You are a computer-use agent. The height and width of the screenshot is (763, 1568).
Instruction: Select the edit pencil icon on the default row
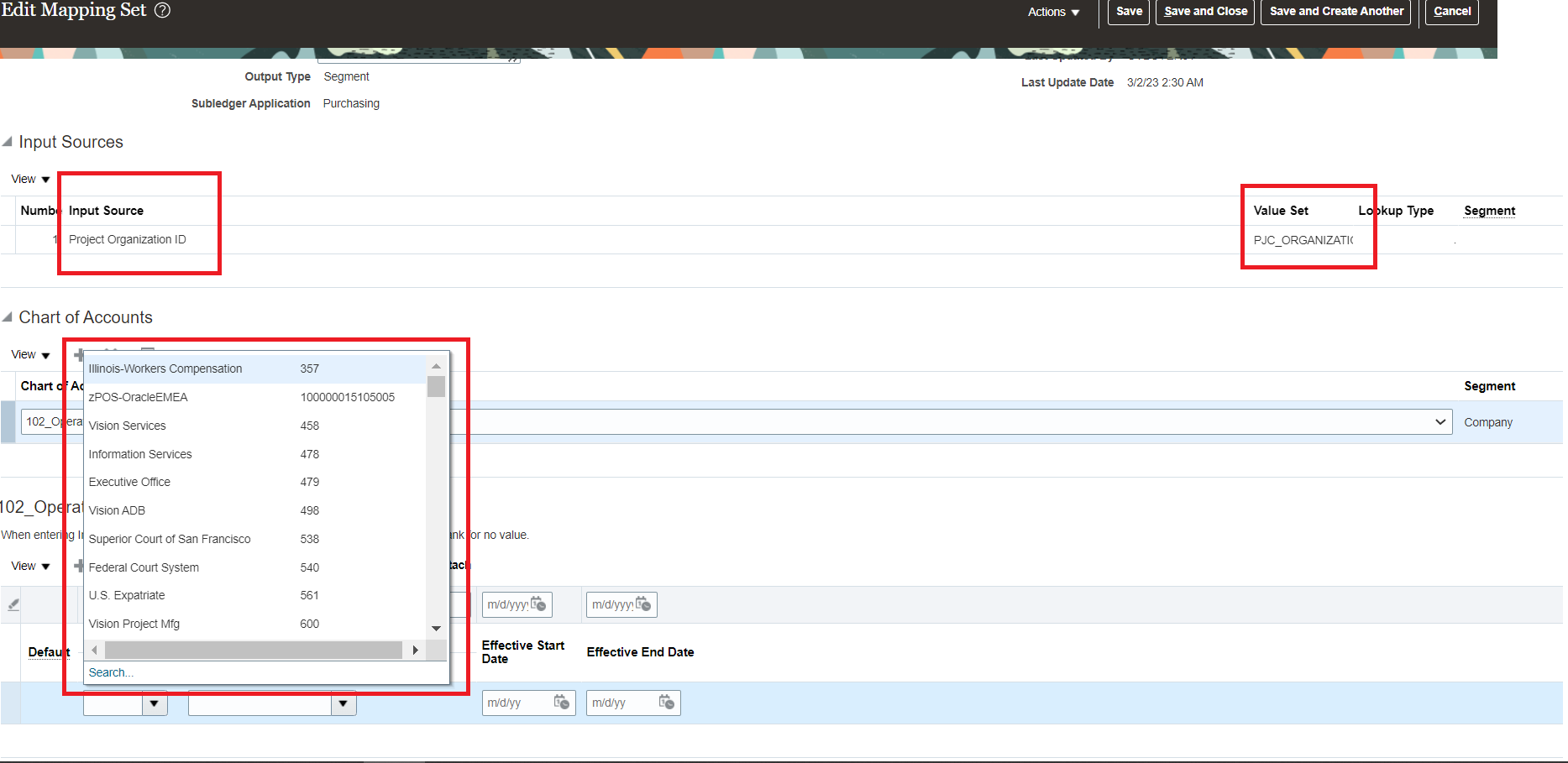[x=12, y=604]
